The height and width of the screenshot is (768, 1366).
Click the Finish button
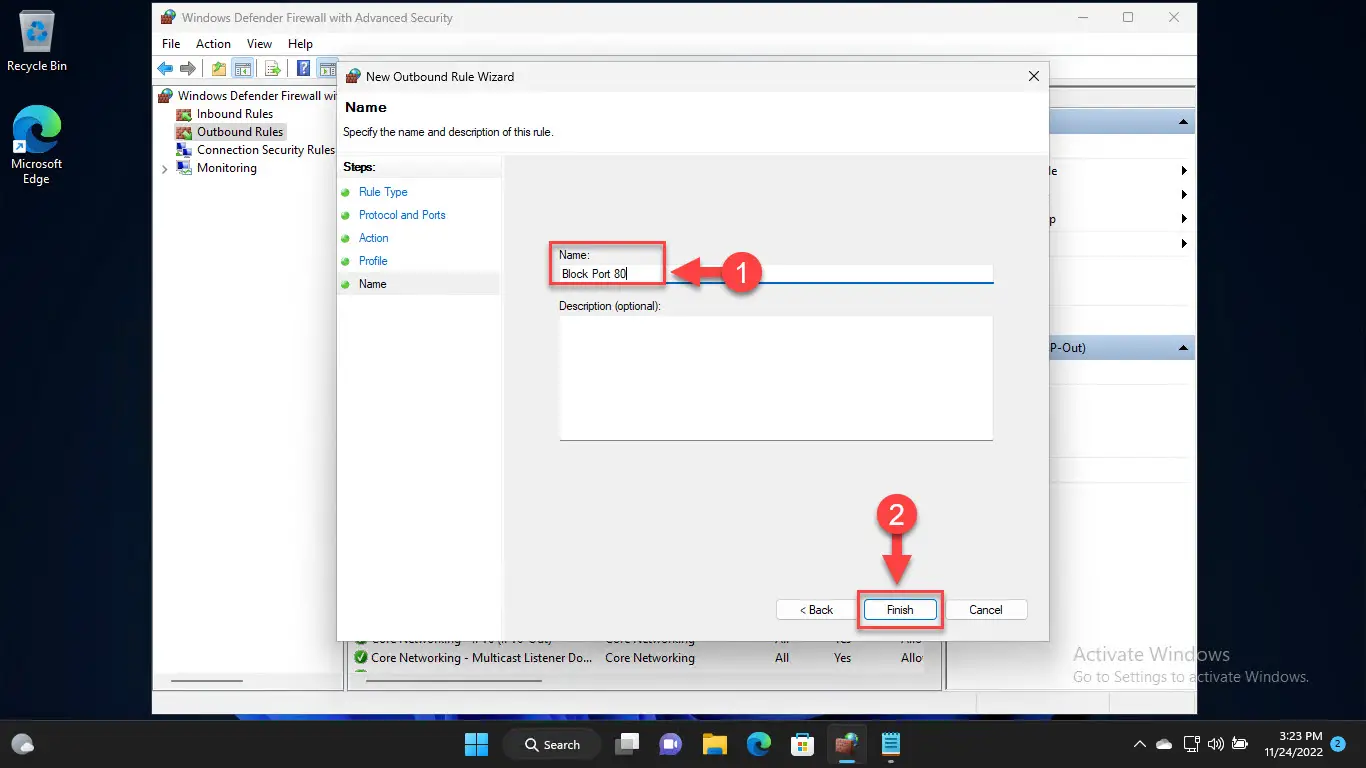tap(900, 610)
